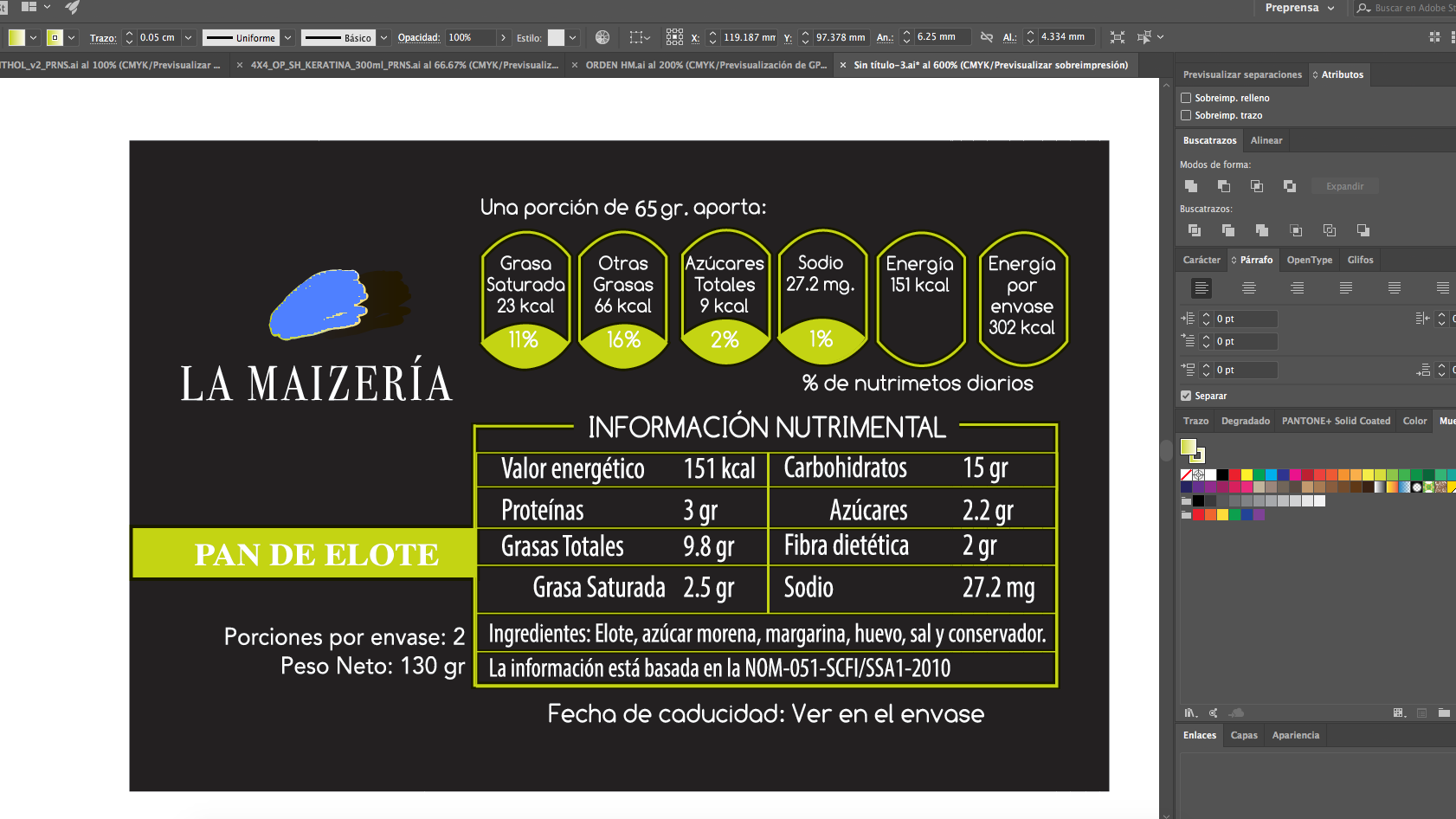Viewport: 1456px width, 819px height.
Task: Enable Sobreimp. trazo checkbox
Action: click(x=1187, y=115)
